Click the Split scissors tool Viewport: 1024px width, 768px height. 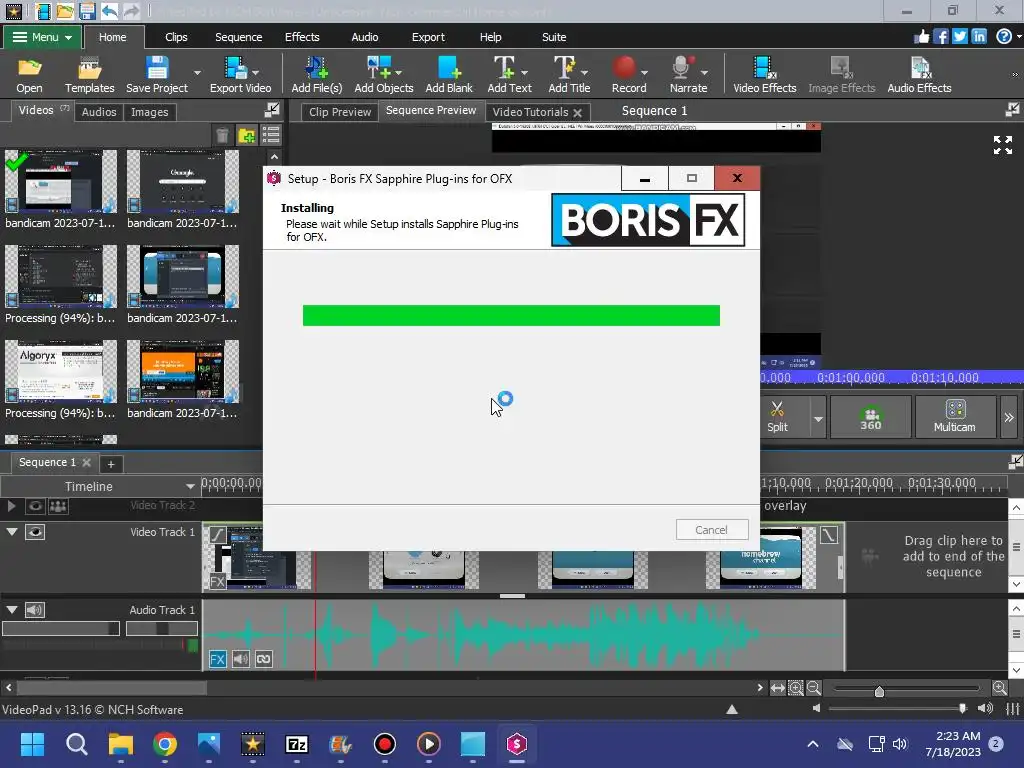coord(777,416)
